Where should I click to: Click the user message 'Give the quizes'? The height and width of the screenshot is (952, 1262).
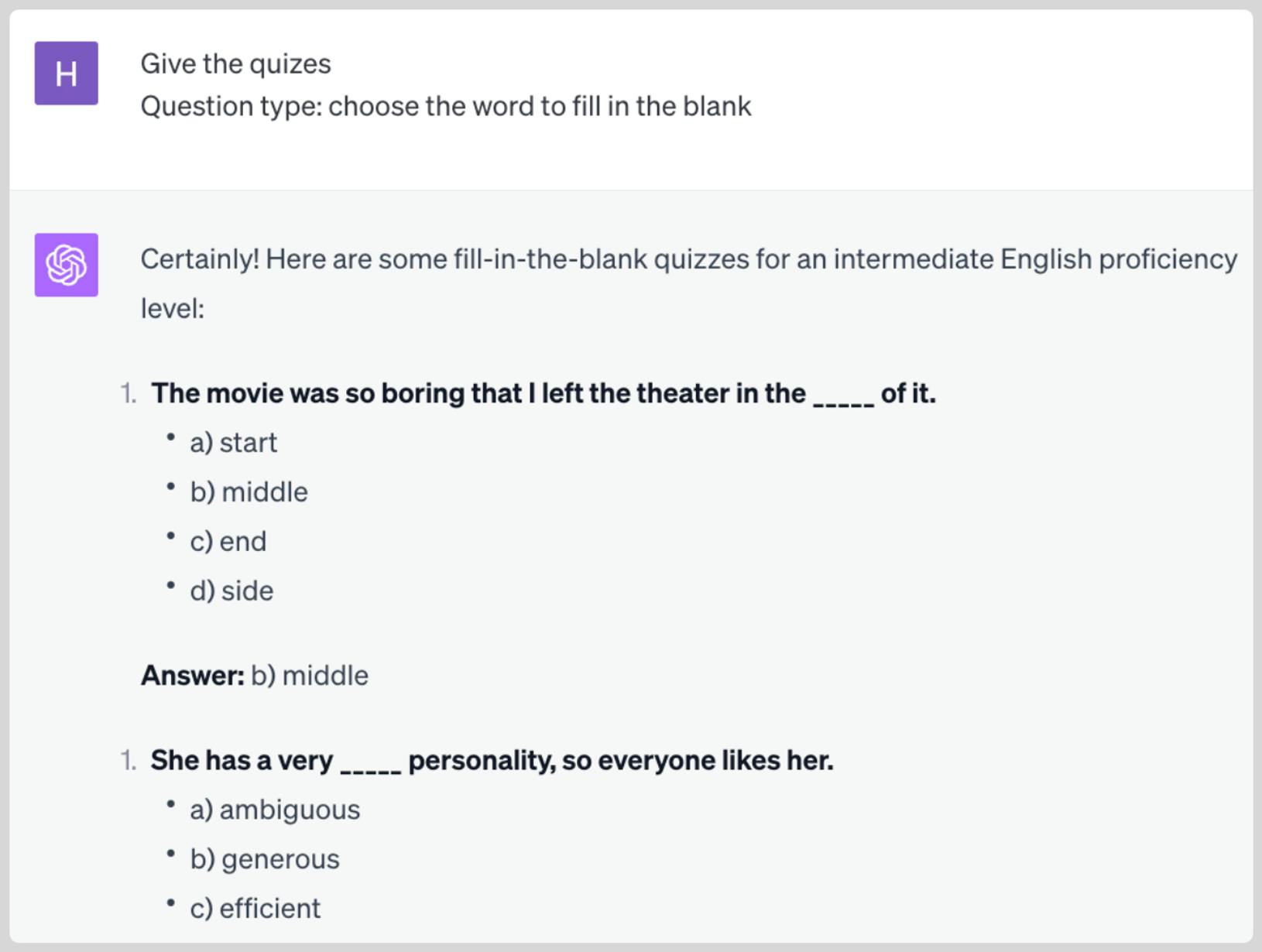(235, 64)
